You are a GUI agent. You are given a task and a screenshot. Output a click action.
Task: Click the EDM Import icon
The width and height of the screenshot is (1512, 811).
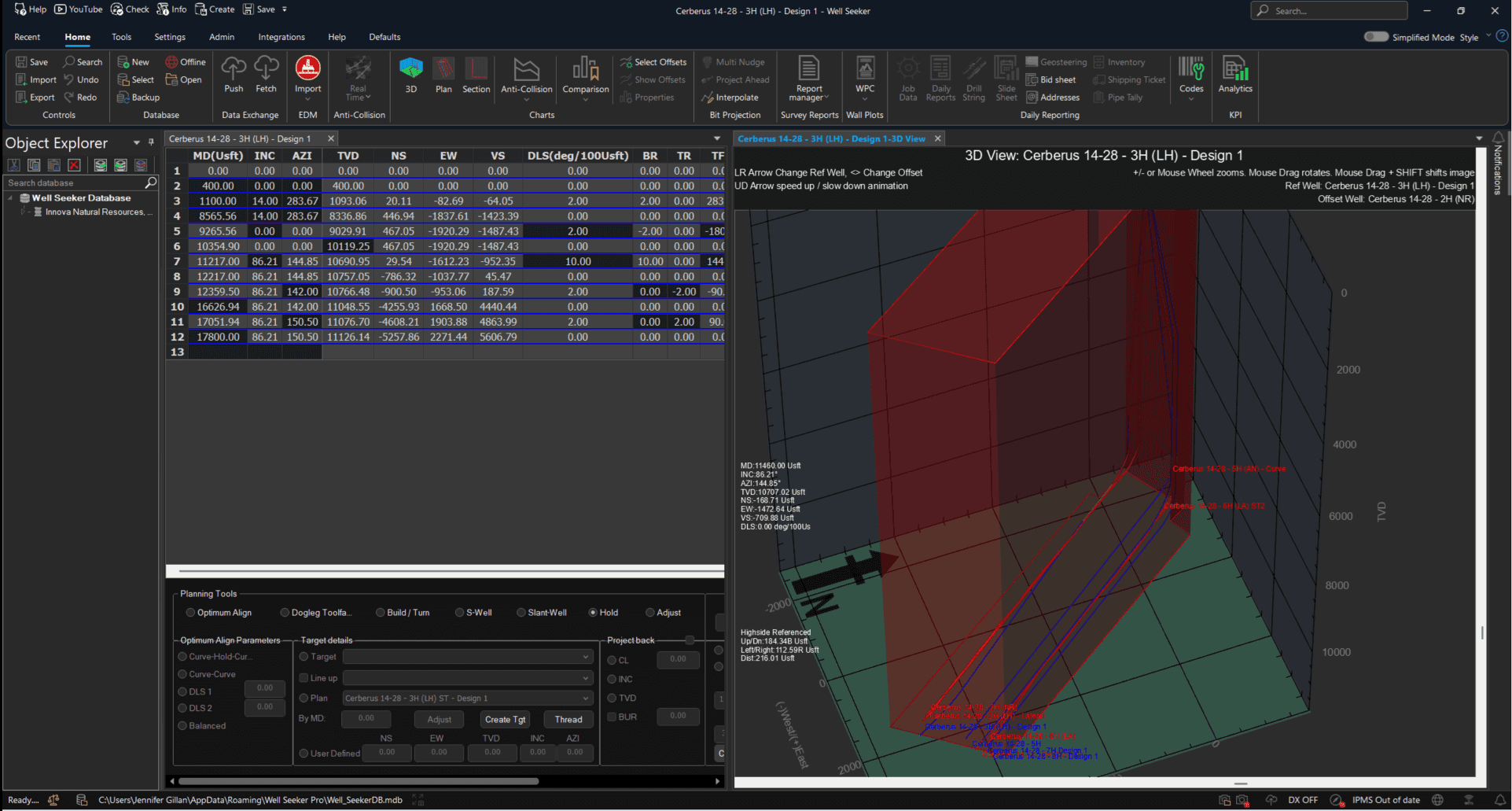coord(308,79)
